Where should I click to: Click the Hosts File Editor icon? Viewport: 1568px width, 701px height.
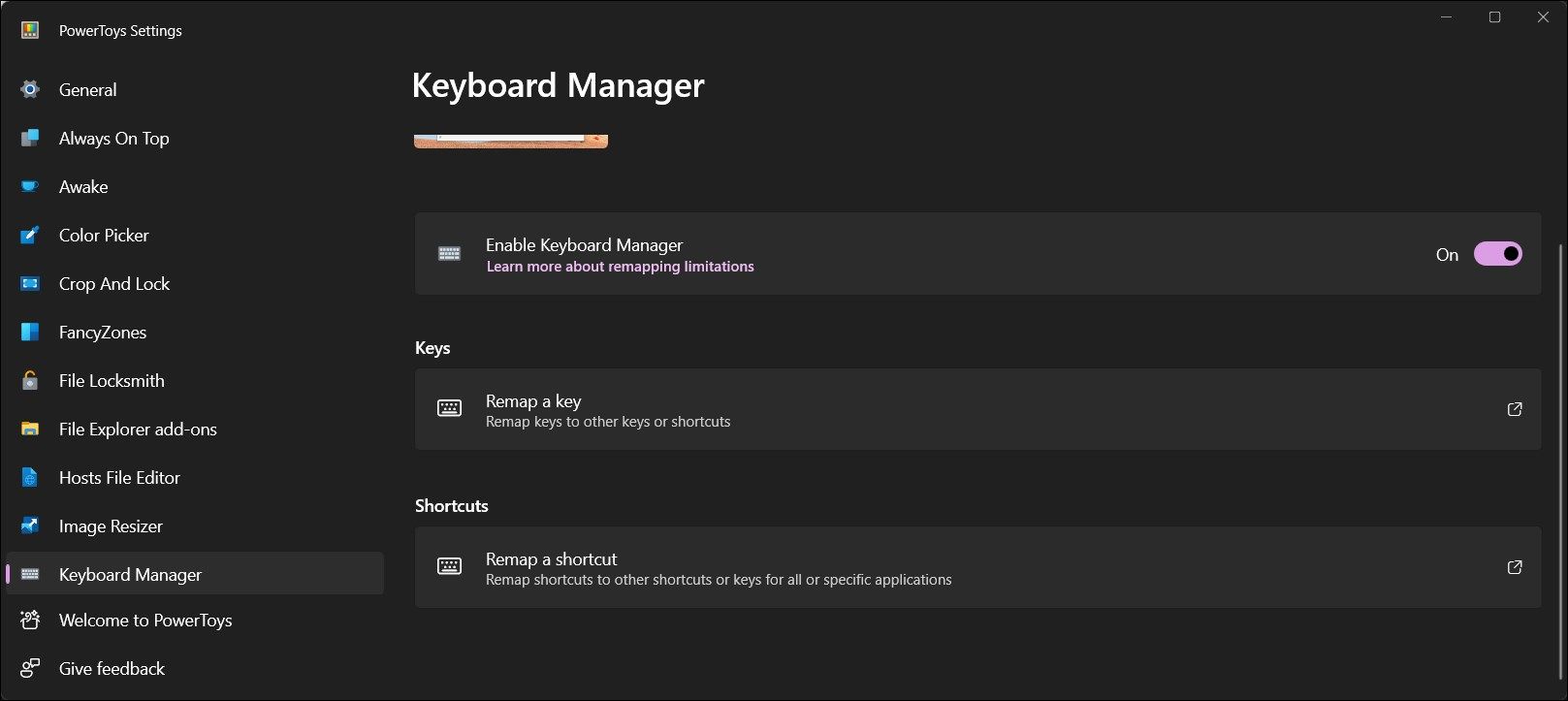click(30, 477)
